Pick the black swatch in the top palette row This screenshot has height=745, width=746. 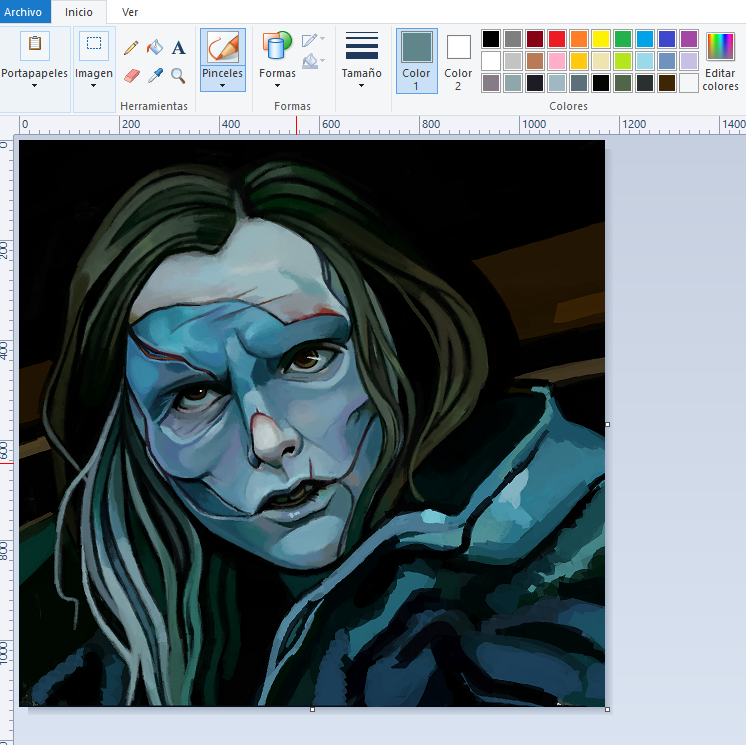[491, 39]
